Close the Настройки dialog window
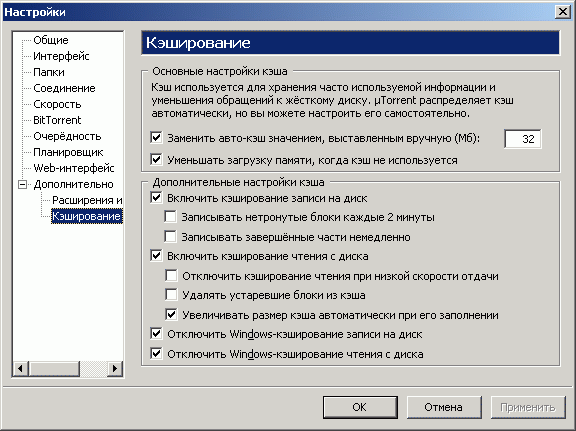 562,12
